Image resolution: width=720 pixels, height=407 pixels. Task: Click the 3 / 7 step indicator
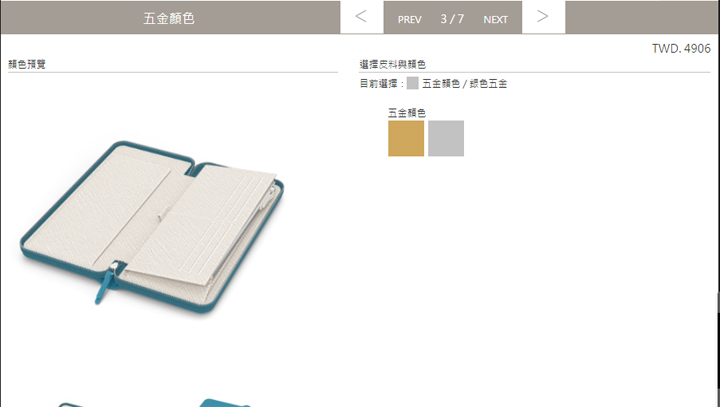[452, 19]
